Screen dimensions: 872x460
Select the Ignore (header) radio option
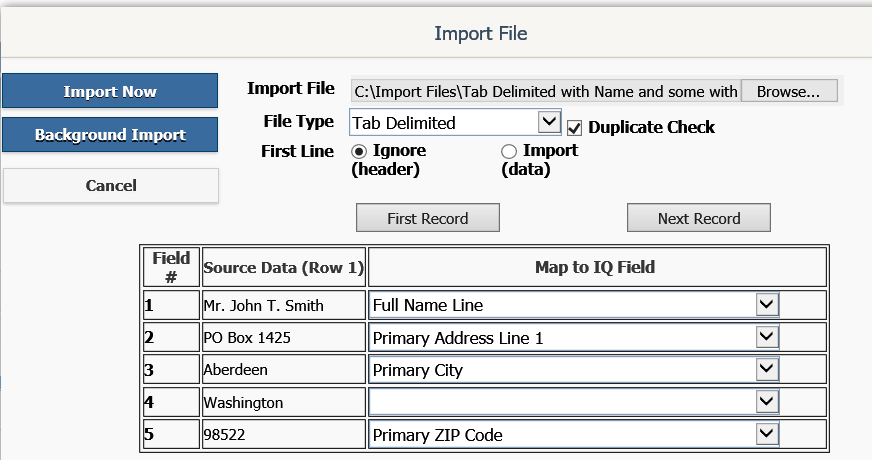point(359,151)
